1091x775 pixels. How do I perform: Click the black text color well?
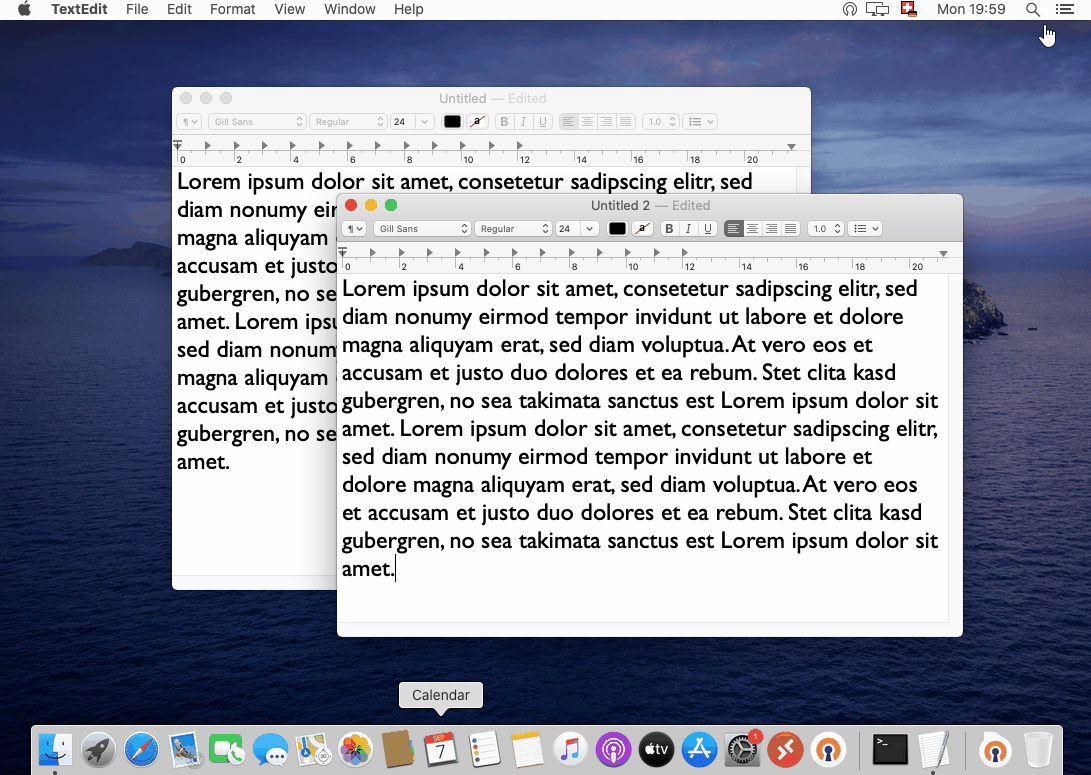(616, 228)
